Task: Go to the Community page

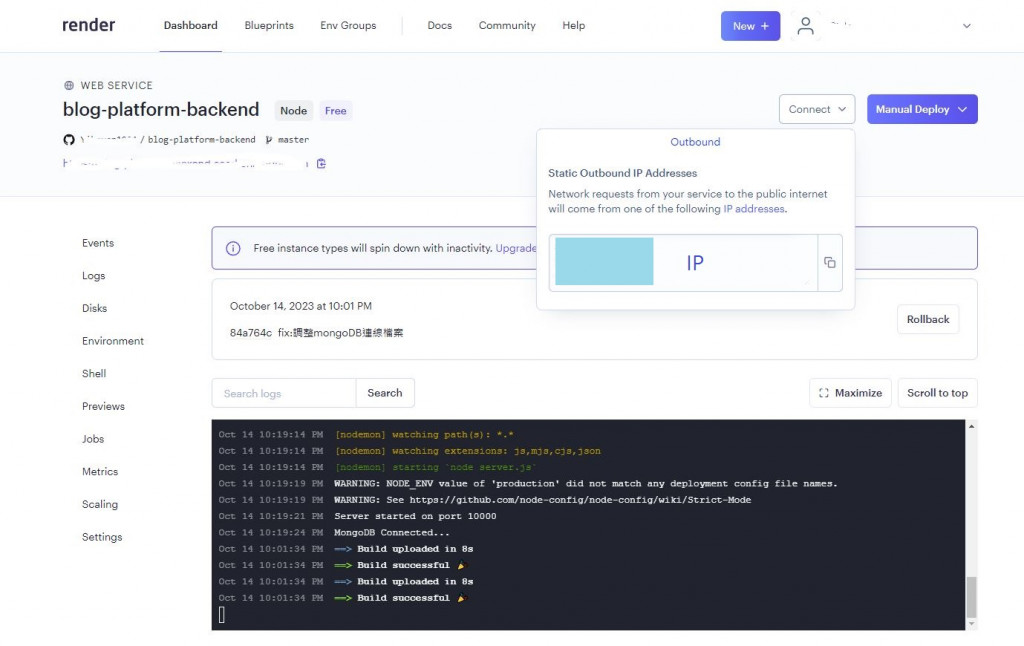Action: [507, 25]
